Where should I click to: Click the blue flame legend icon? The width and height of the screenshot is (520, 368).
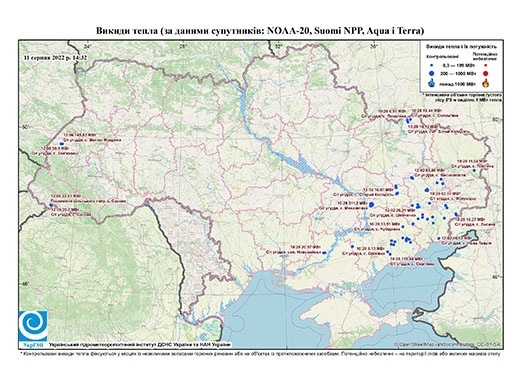(432, 83)
